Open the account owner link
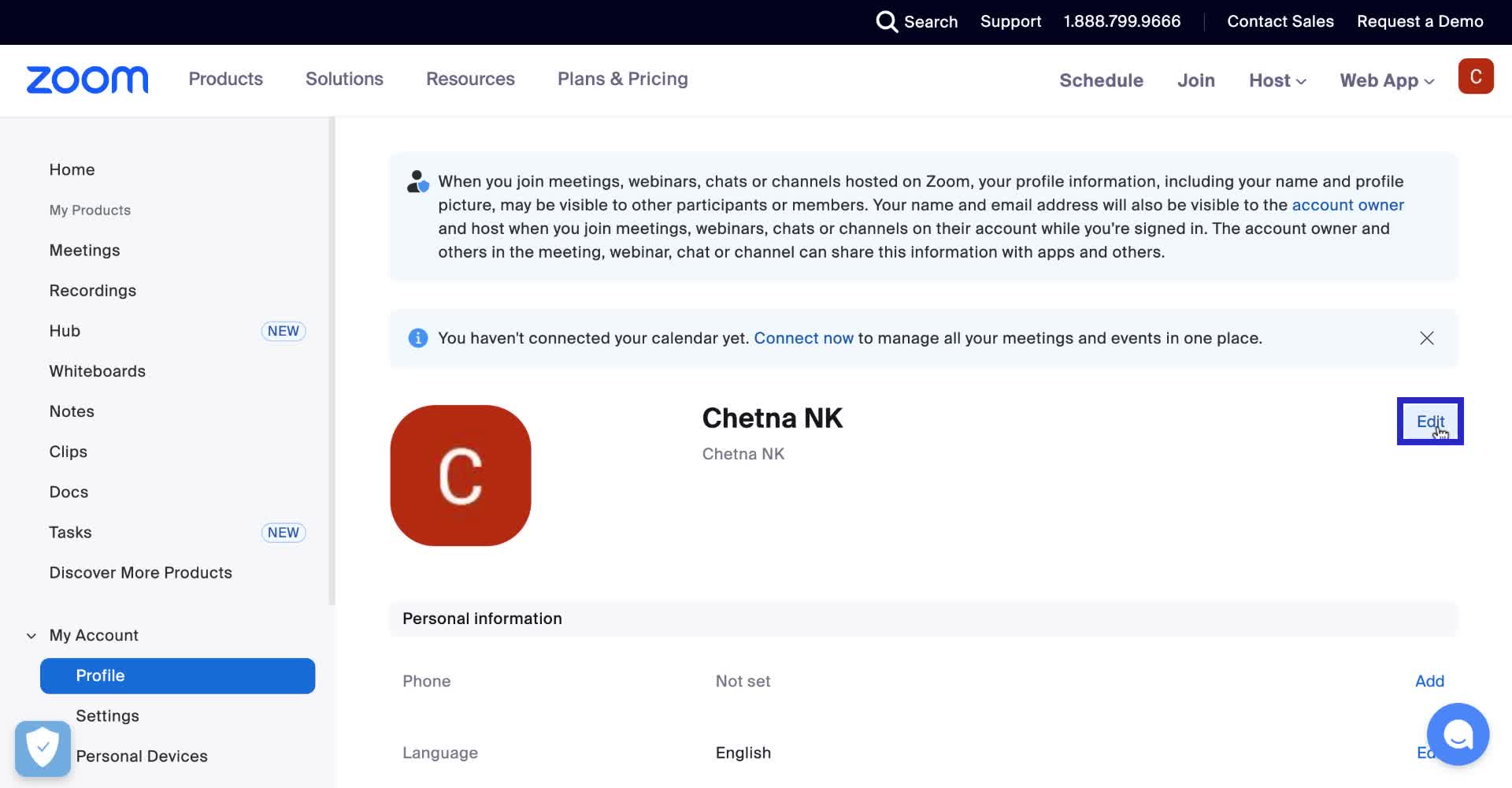 [1347, 205]
